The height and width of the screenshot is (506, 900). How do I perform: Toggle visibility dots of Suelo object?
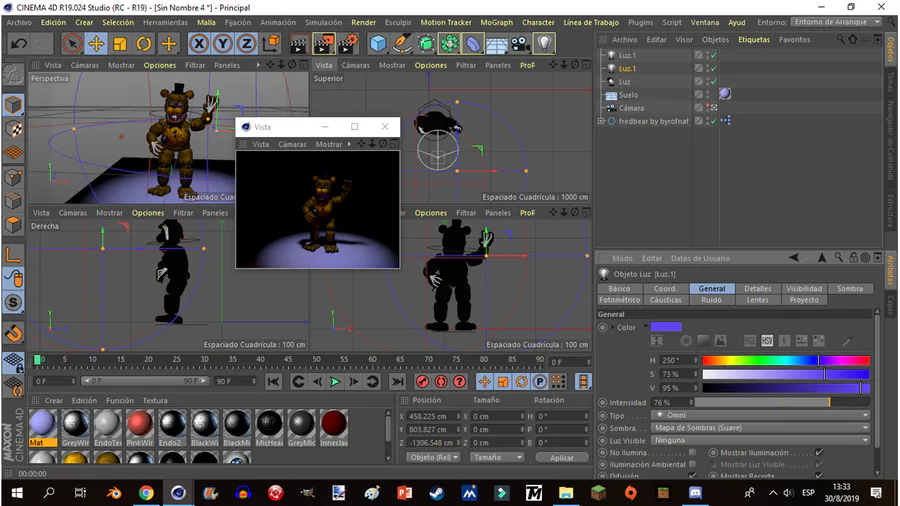point(708,95)
